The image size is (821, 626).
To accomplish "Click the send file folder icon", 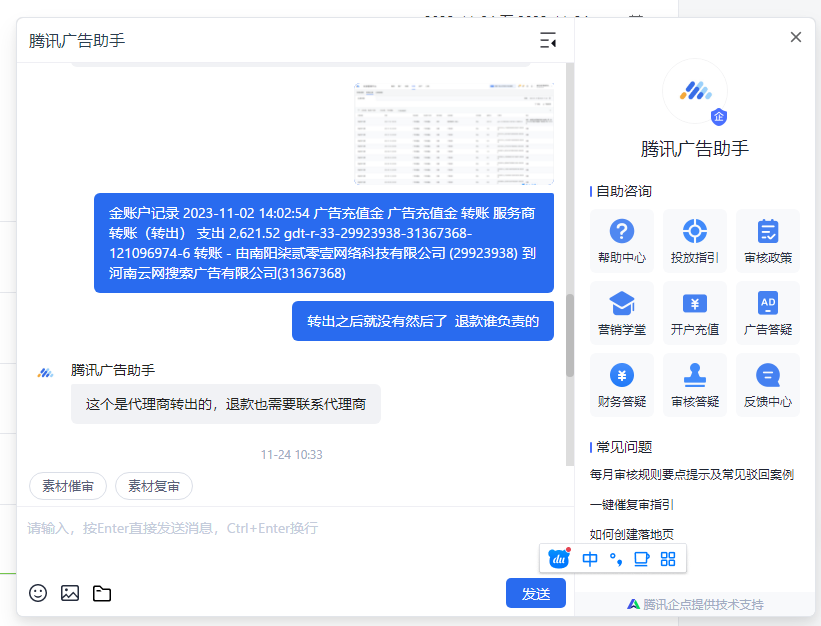I will (102, 593).
